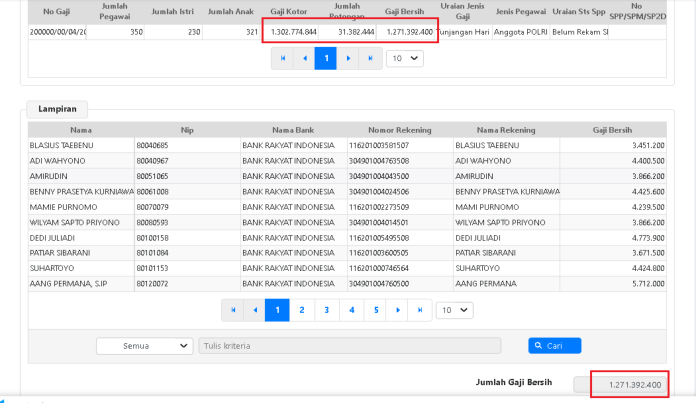Select page 5 in Lampiran paginator
Image resolution: width=696 pixels, height=403 pixels.
(x=376, y=310)
